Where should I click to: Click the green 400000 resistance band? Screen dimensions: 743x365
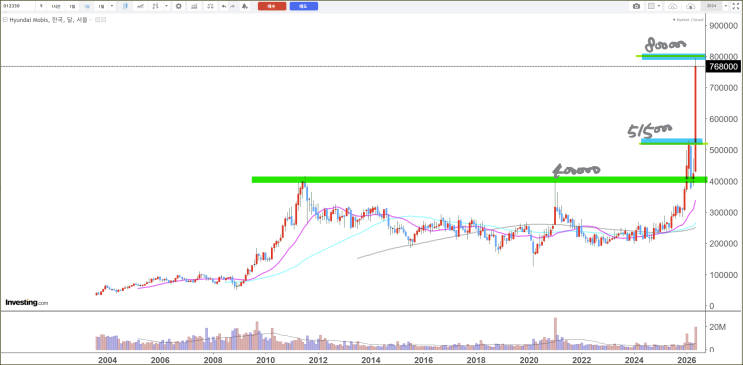tap(479, 180)
